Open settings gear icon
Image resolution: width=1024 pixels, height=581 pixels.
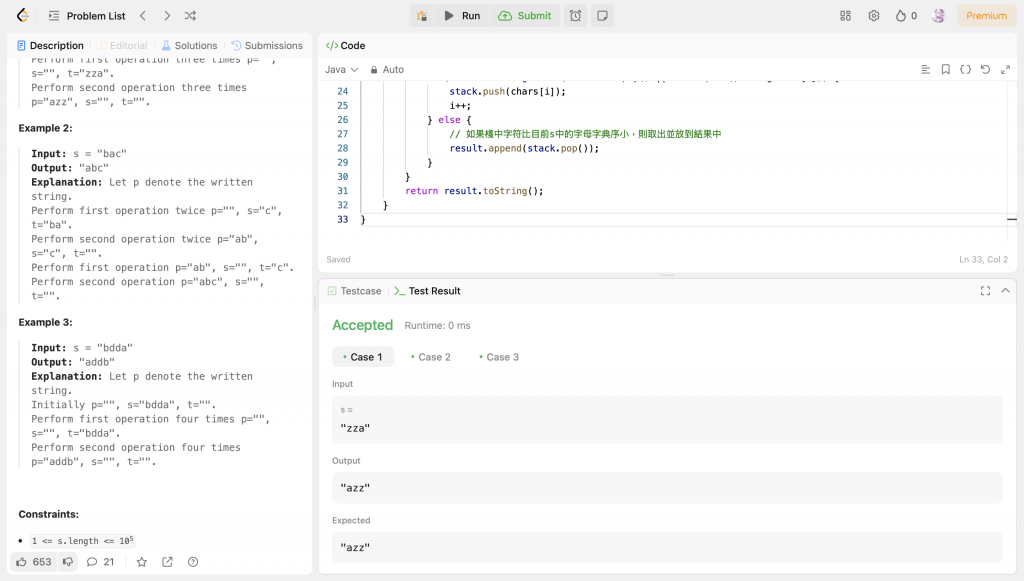pos(874,16)
